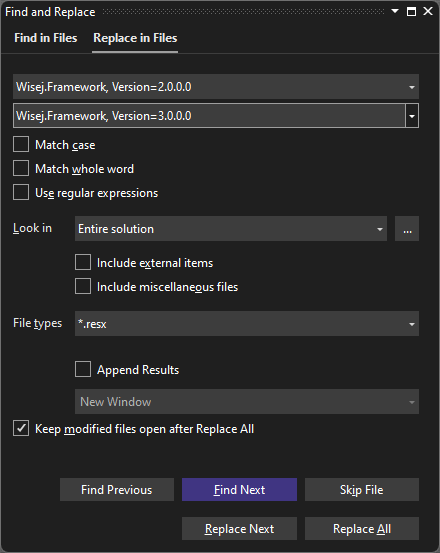Open the Look in Entire solution dropdown
The image size is (440, 553).
click(231, 229)
